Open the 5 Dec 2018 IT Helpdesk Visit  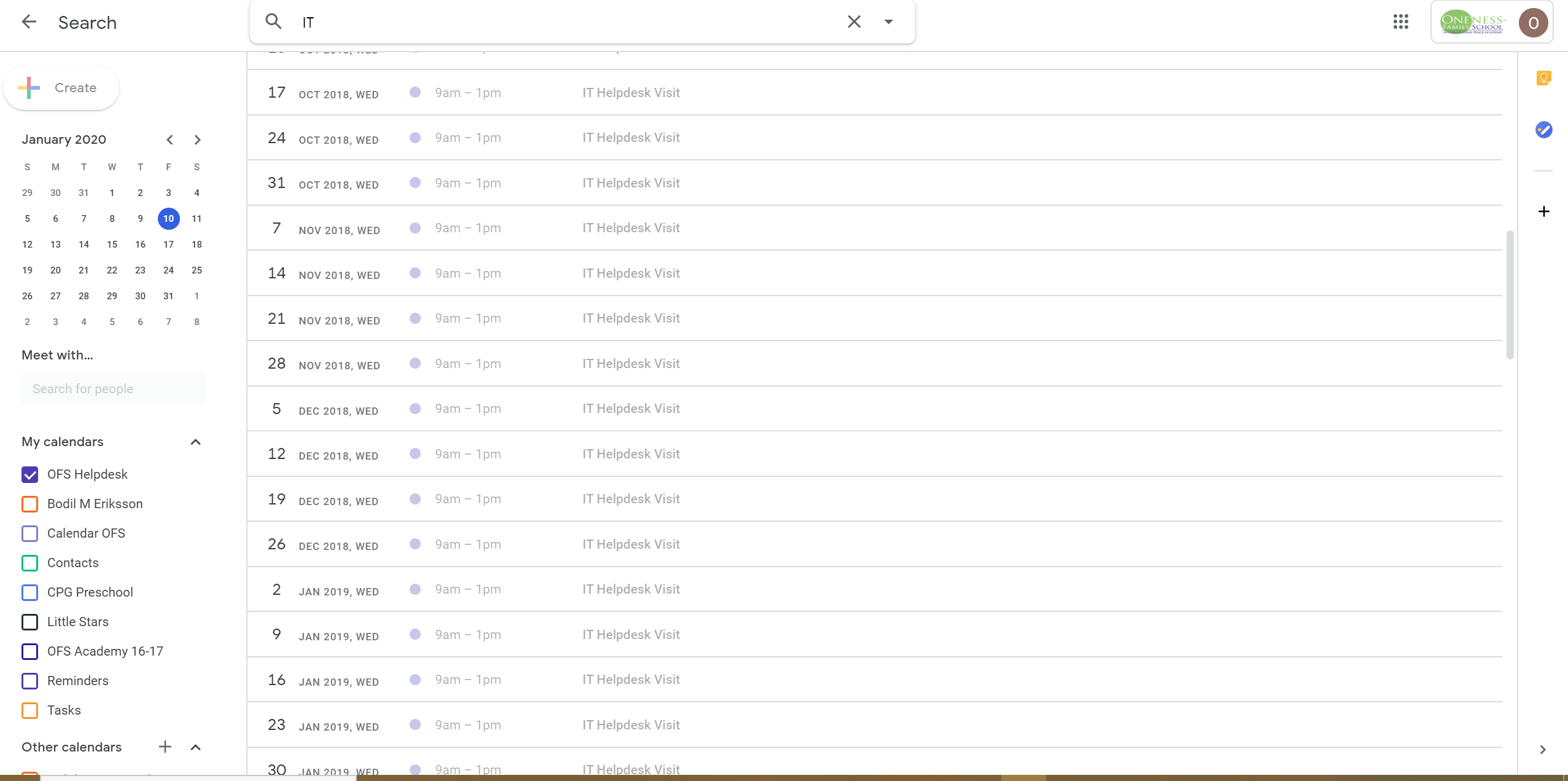(631, 409)
